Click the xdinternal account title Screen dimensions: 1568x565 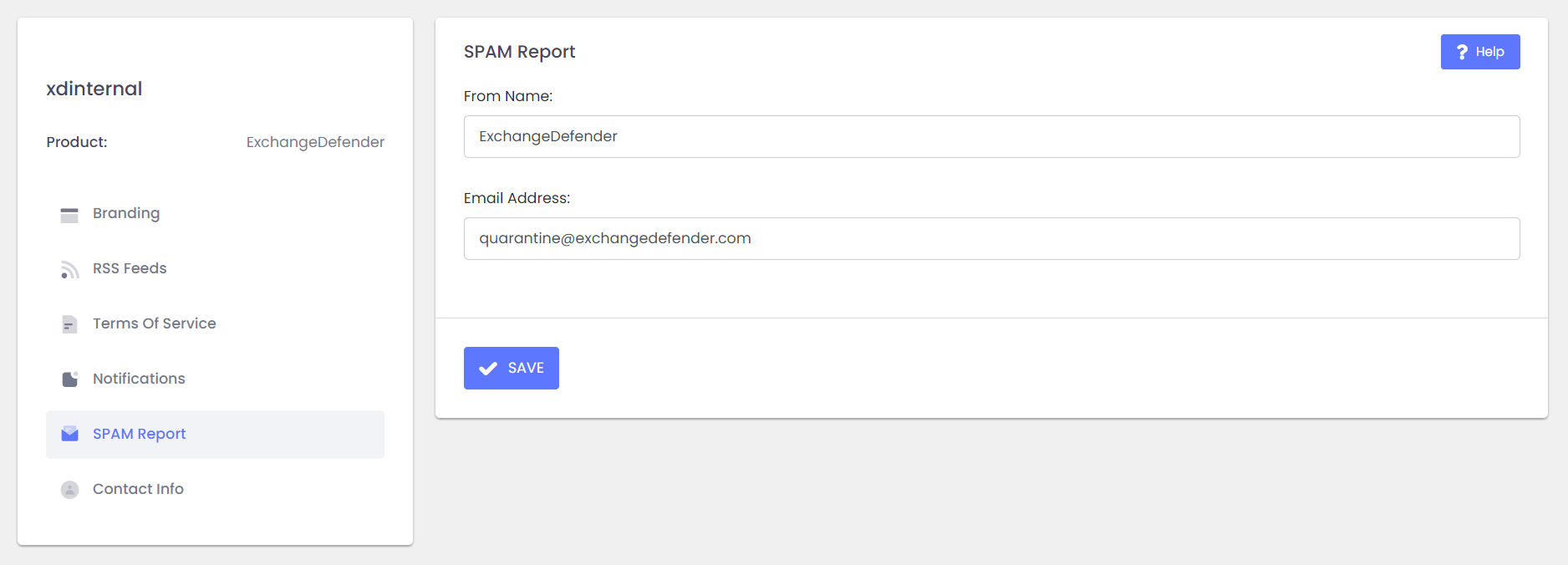point(94,89)
